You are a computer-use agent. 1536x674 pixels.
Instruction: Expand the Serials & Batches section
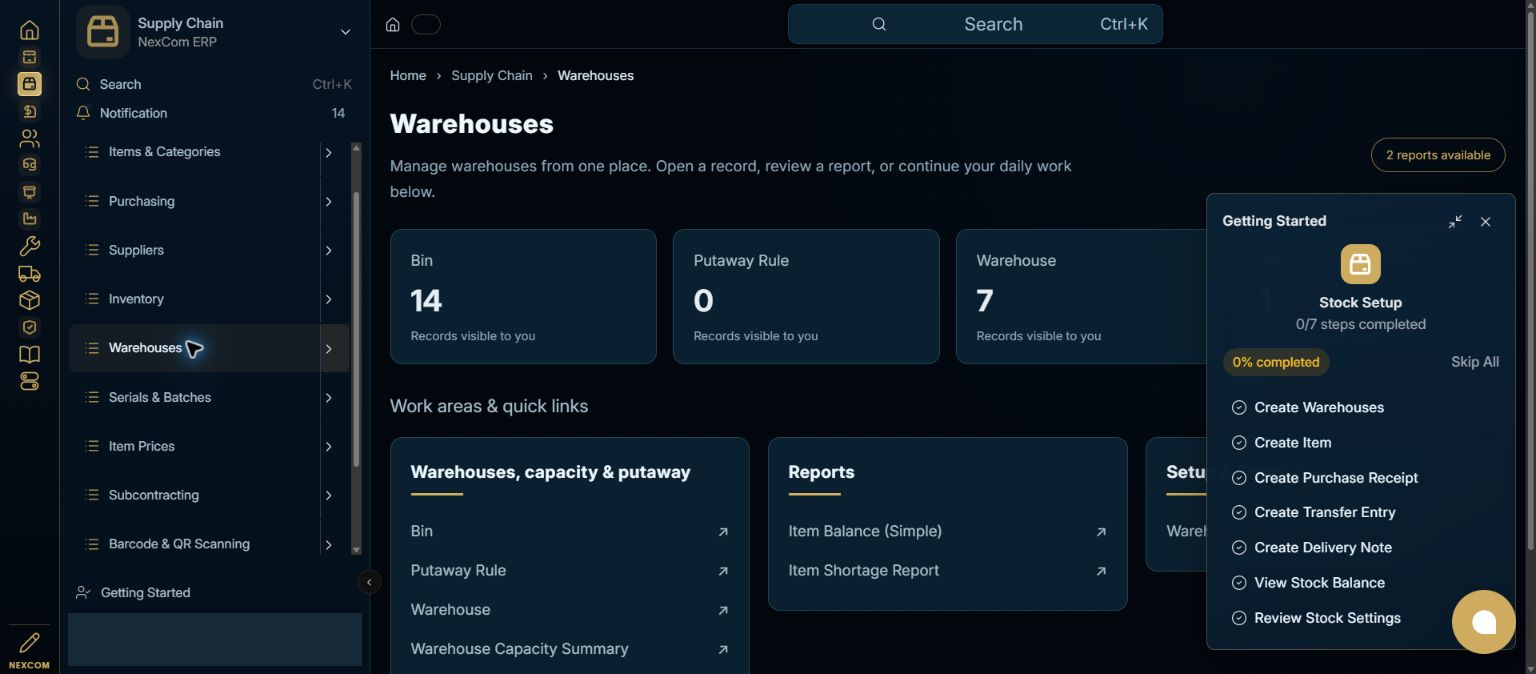(328, 398)
